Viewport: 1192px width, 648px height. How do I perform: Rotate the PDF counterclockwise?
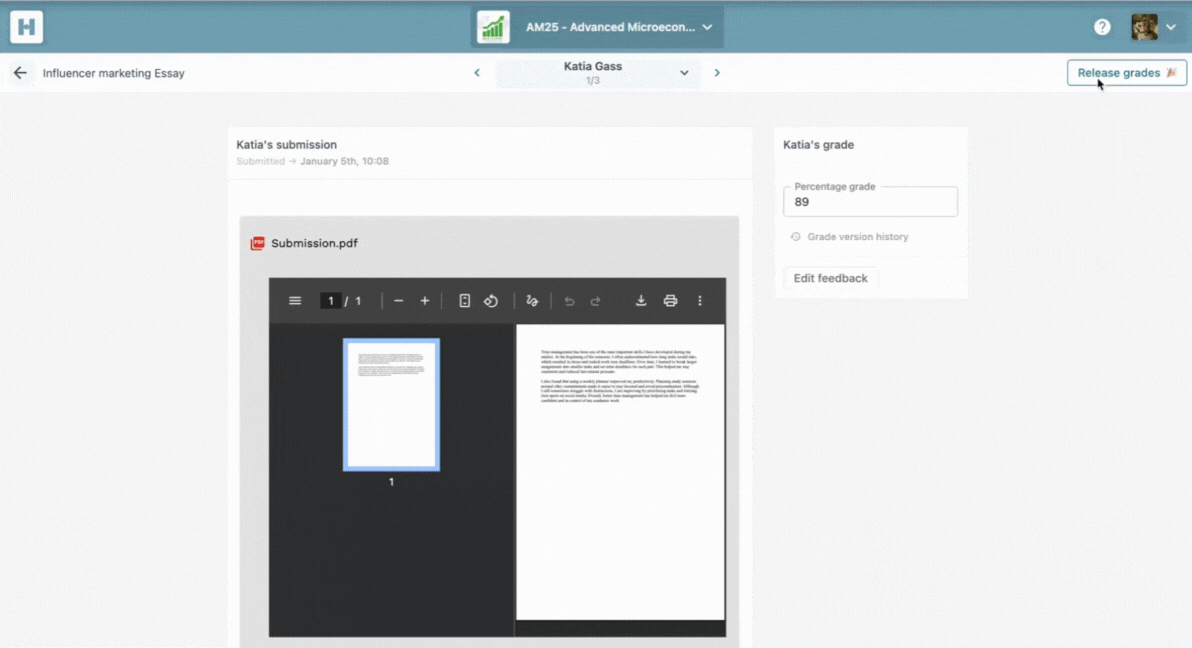491,301
